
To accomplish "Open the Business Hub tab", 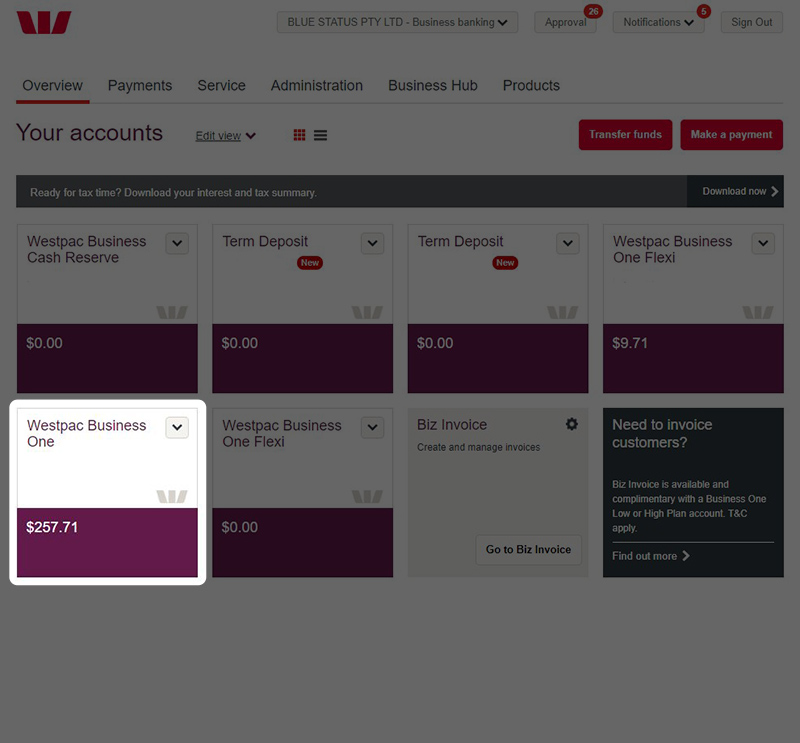I will tap(432, 86).
